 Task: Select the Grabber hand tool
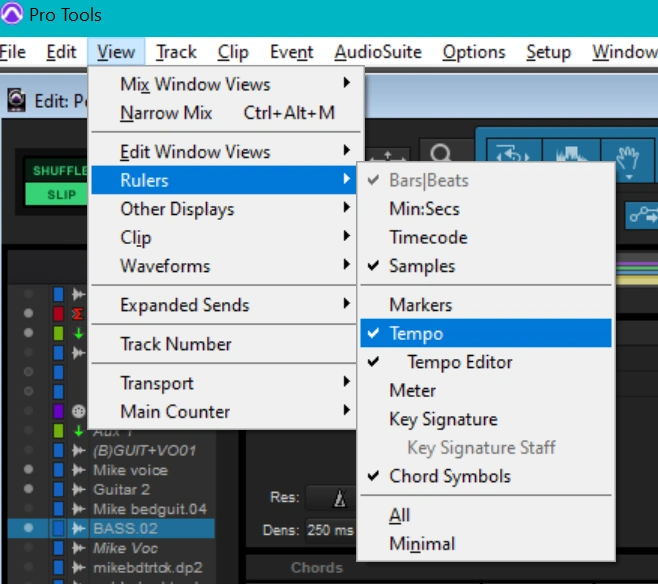626,155
